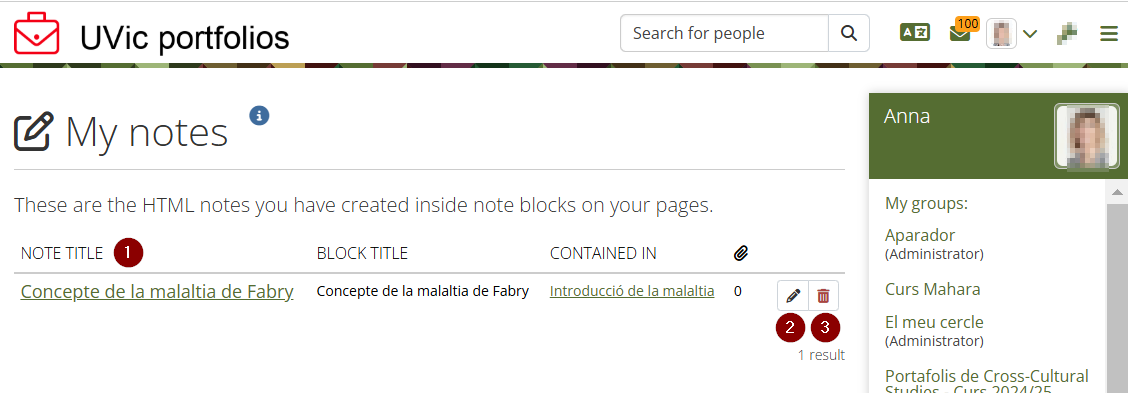Open note Concepte de la malaltia de Fabry
Viewport: 1128px width, 393px height.
tap(157, 292)
